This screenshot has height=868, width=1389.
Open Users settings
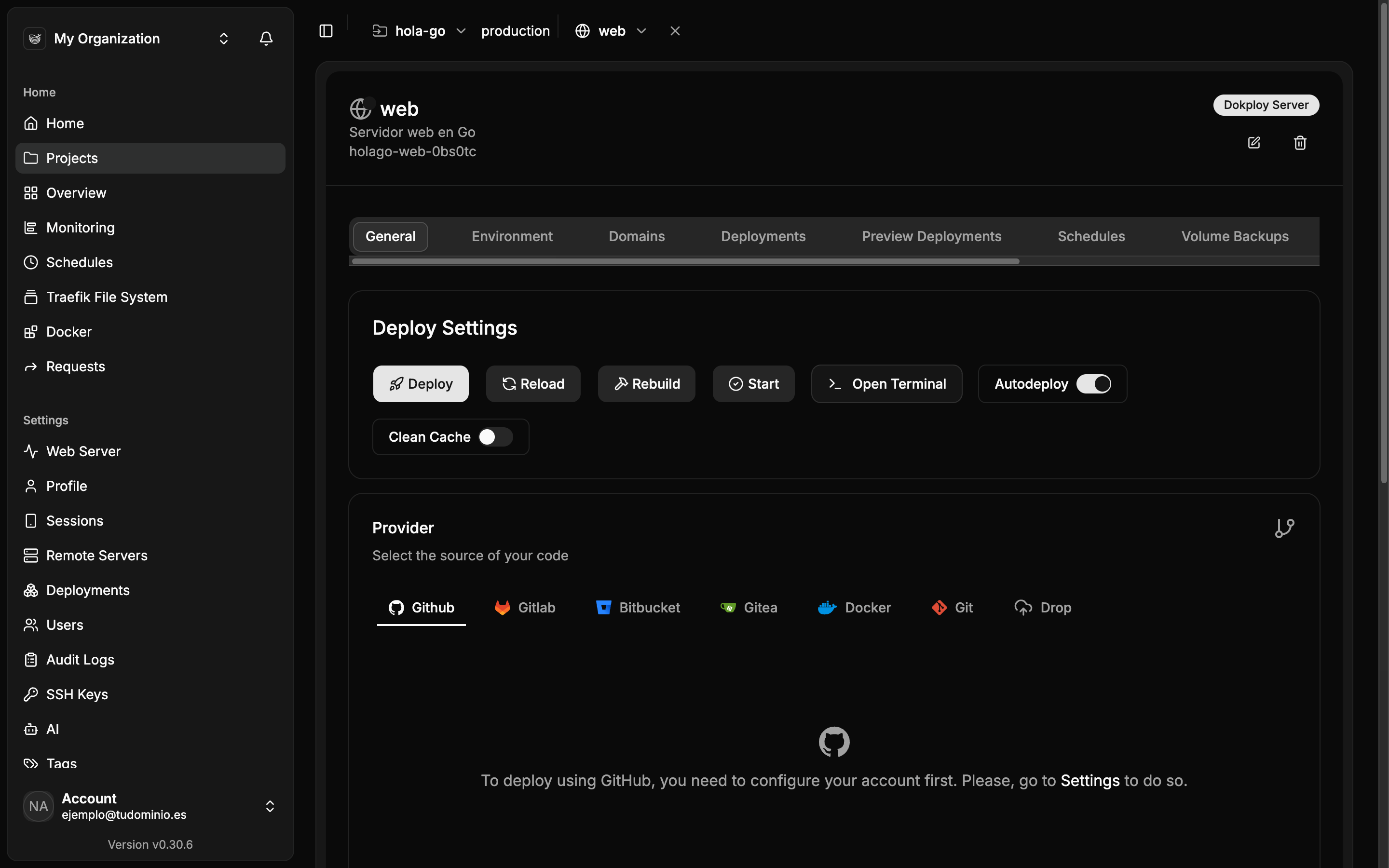coord(150,625)
